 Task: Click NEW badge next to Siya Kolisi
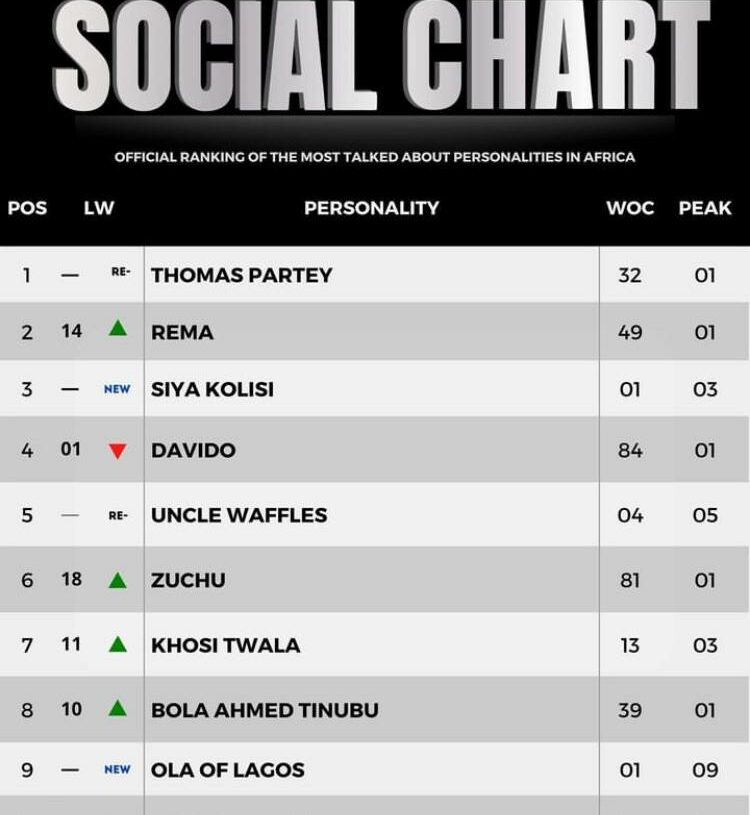(x=117, y=389)
